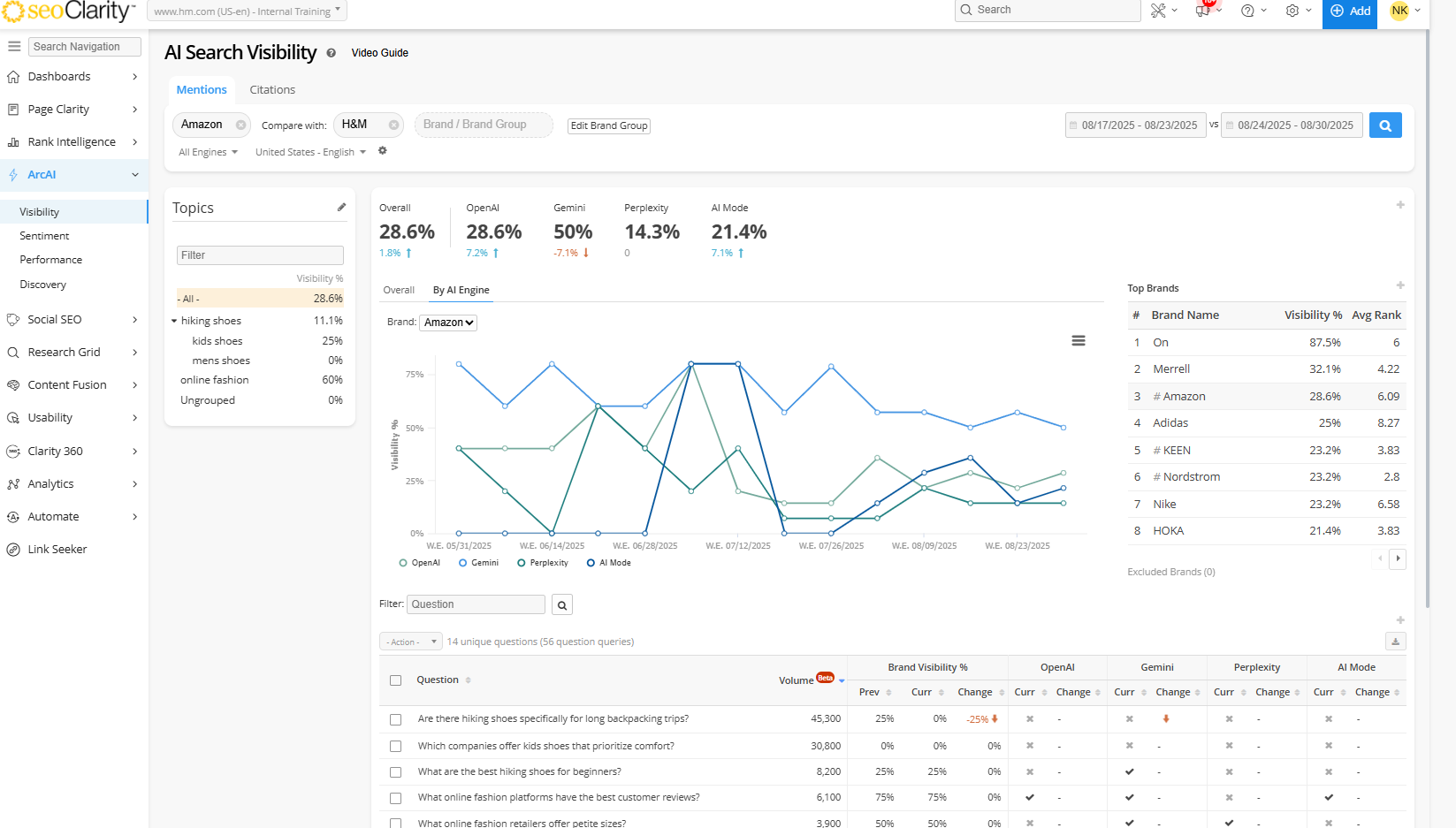Open the Video Guide link
Viewport: 1456px width, 828px height.
pyautogui.click(x=379, y=53)
